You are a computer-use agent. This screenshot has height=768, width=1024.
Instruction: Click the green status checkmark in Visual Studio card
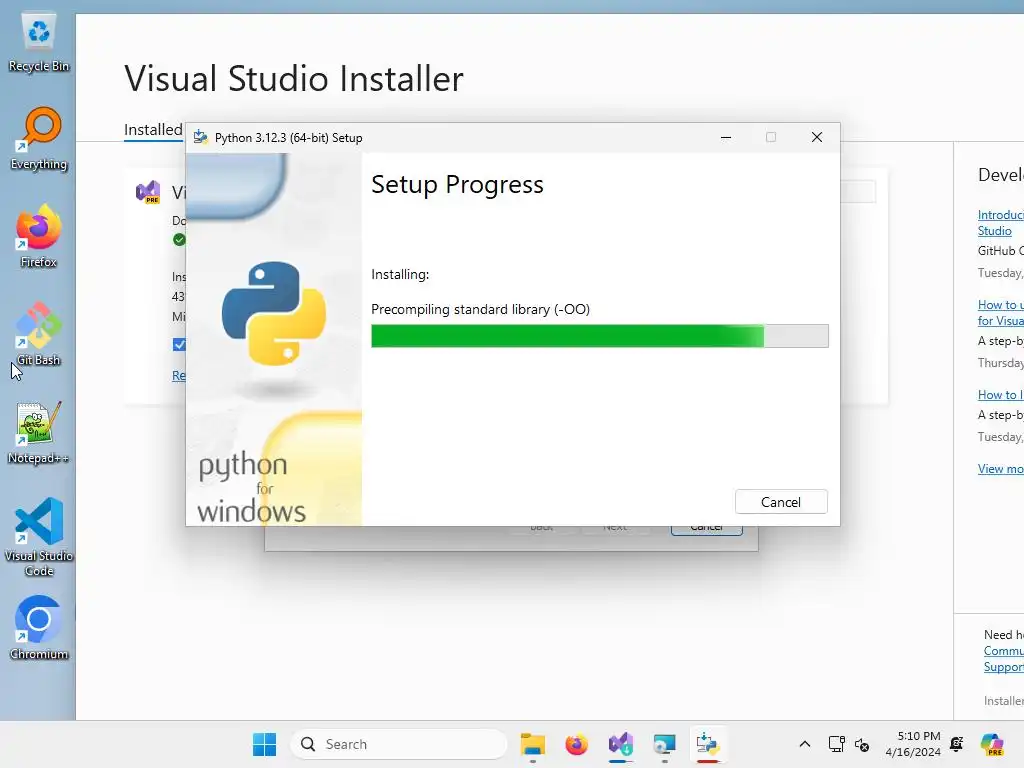(x=179, y=240)
